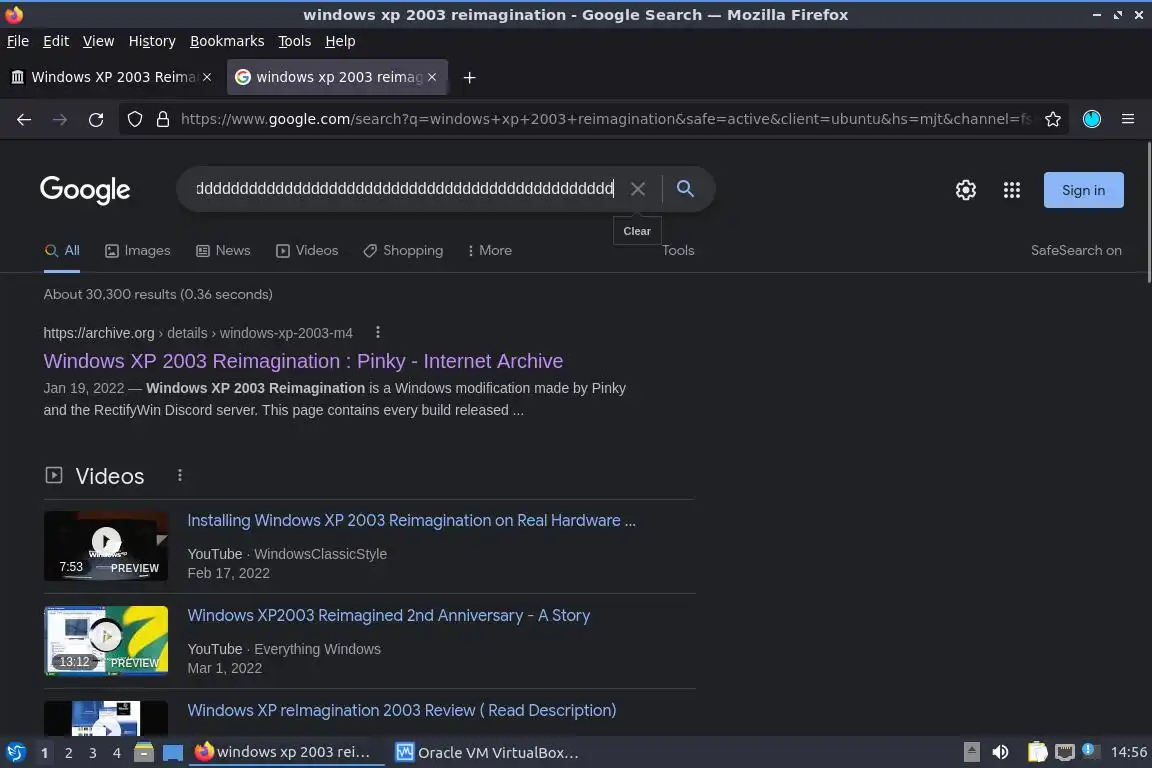The width and height of the screenshot is (1152, 768).
Task: Switch to Videos results tab
Action: coord(307,251)
